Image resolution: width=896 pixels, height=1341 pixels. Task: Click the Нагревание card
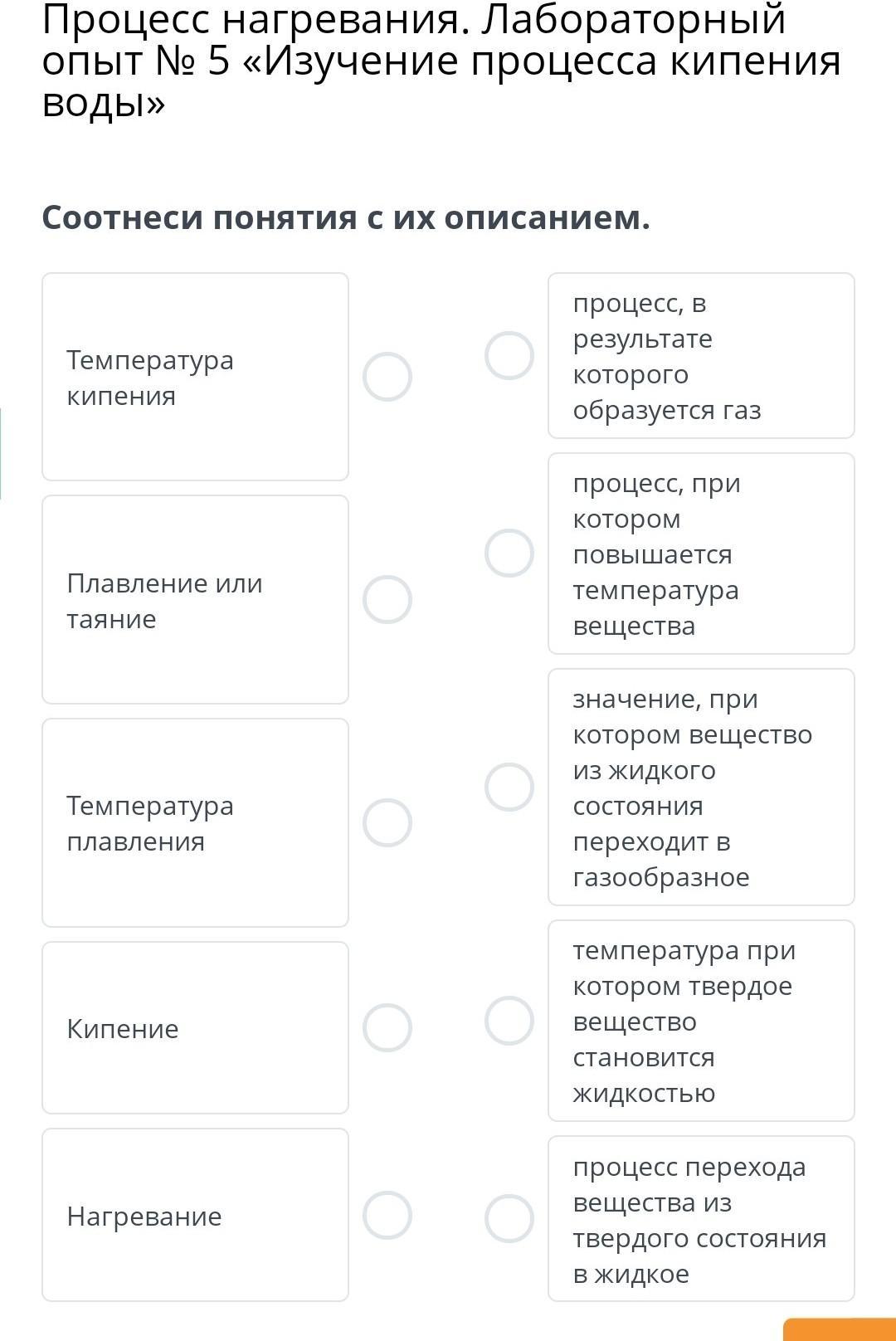point(195,1215)
